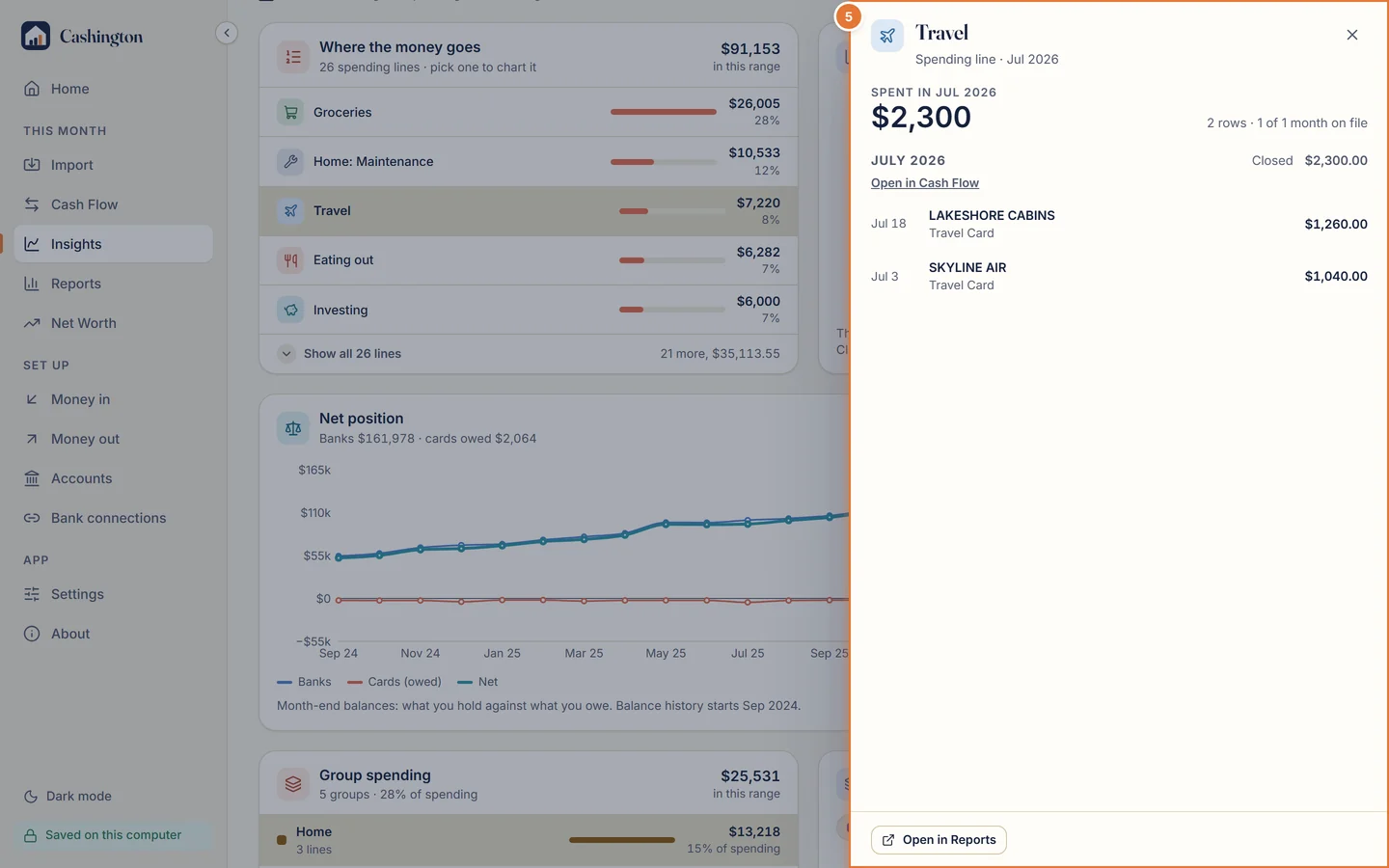Click the Cashington logo icon

[36, 37]
